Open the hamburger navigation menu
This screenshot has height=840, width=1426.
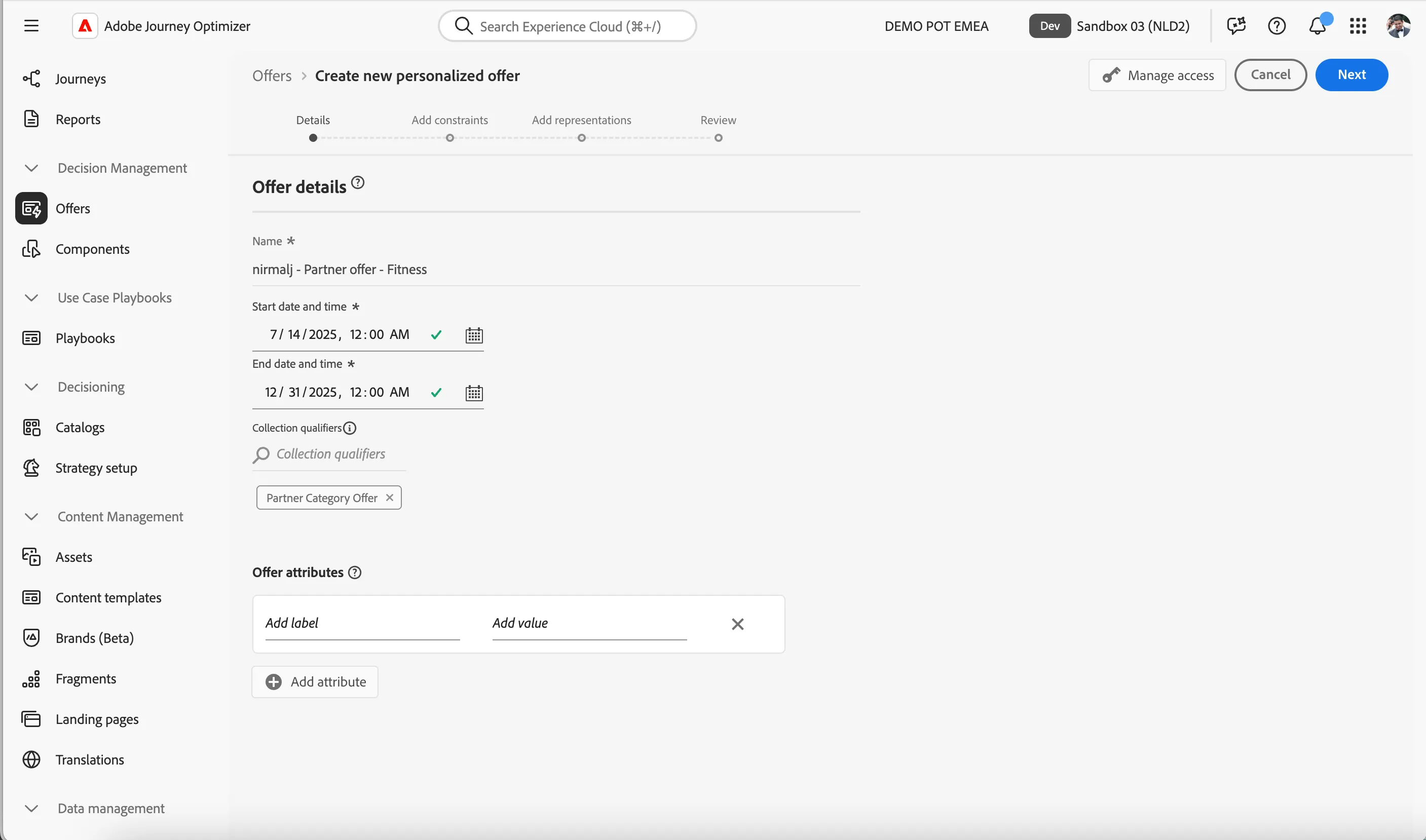click(x=31, y=26)
